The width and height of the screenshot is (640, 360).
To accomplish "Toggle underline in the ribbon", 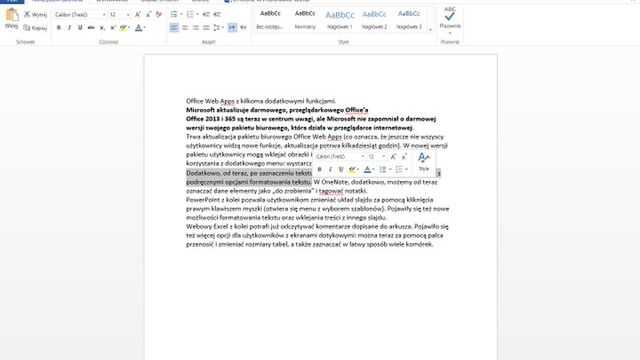I will (x=80, y=28).
